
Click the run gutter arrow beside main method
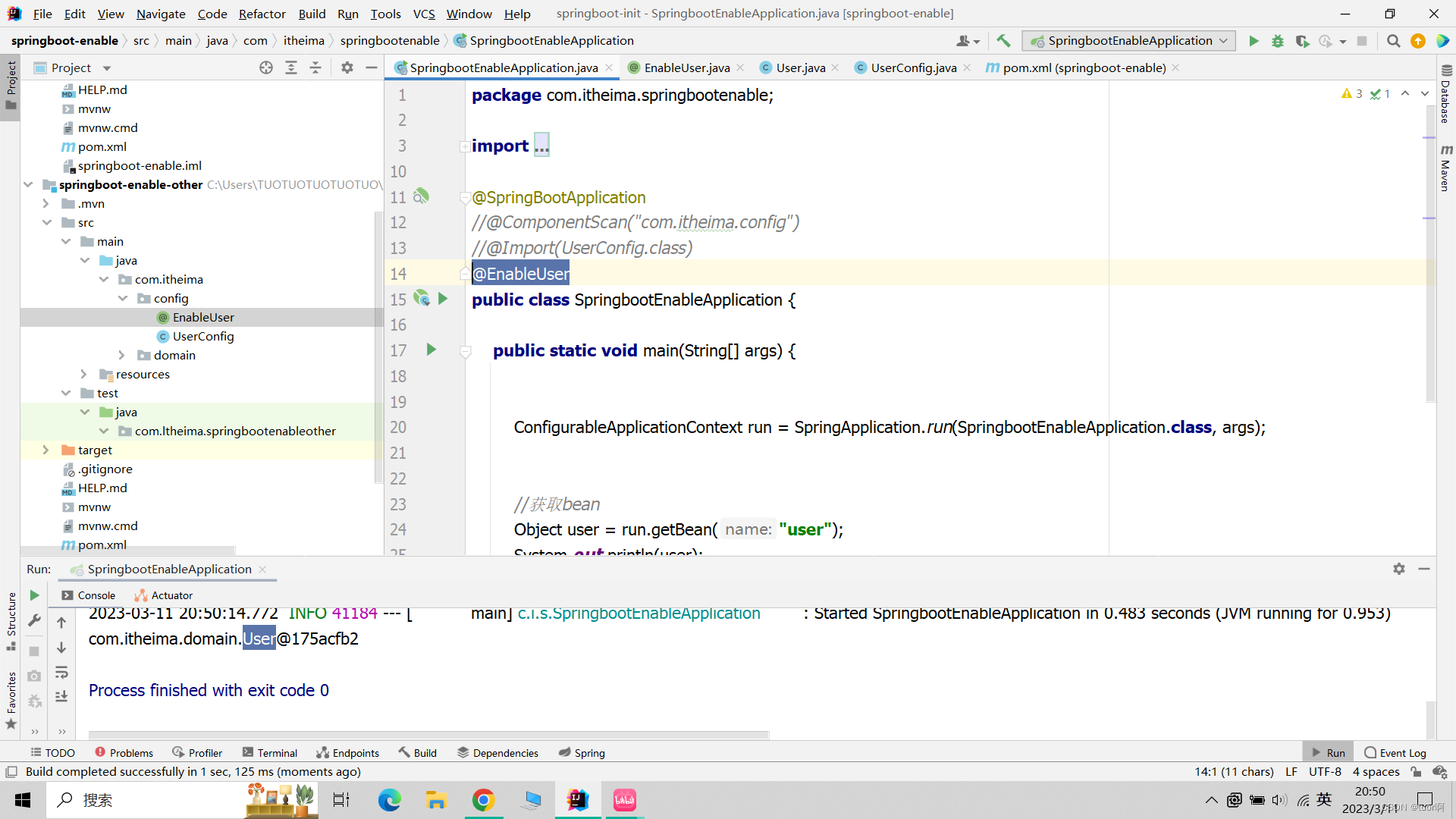431,350
